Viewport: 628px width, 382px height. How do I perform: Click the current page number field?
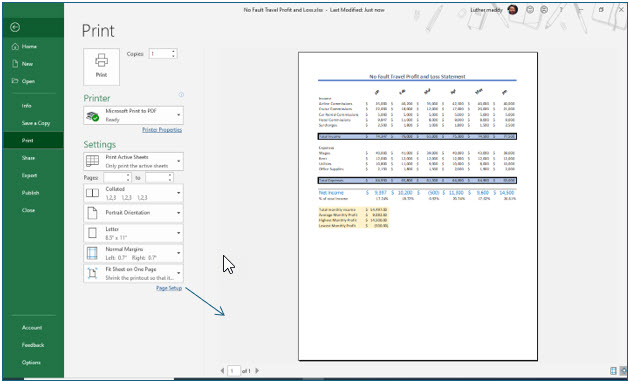click(x=233, y=371)
